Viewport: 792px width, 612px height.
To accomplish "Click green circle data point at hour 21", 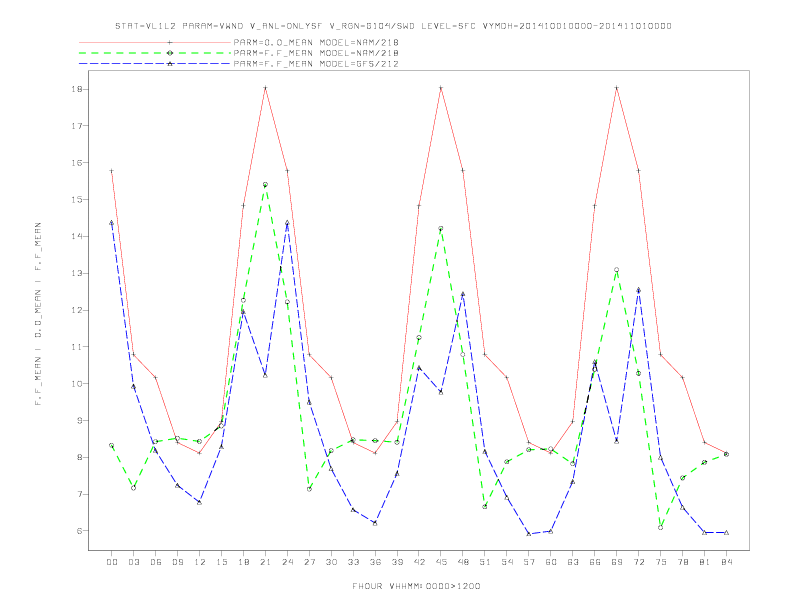I will [x=265, y=185].
